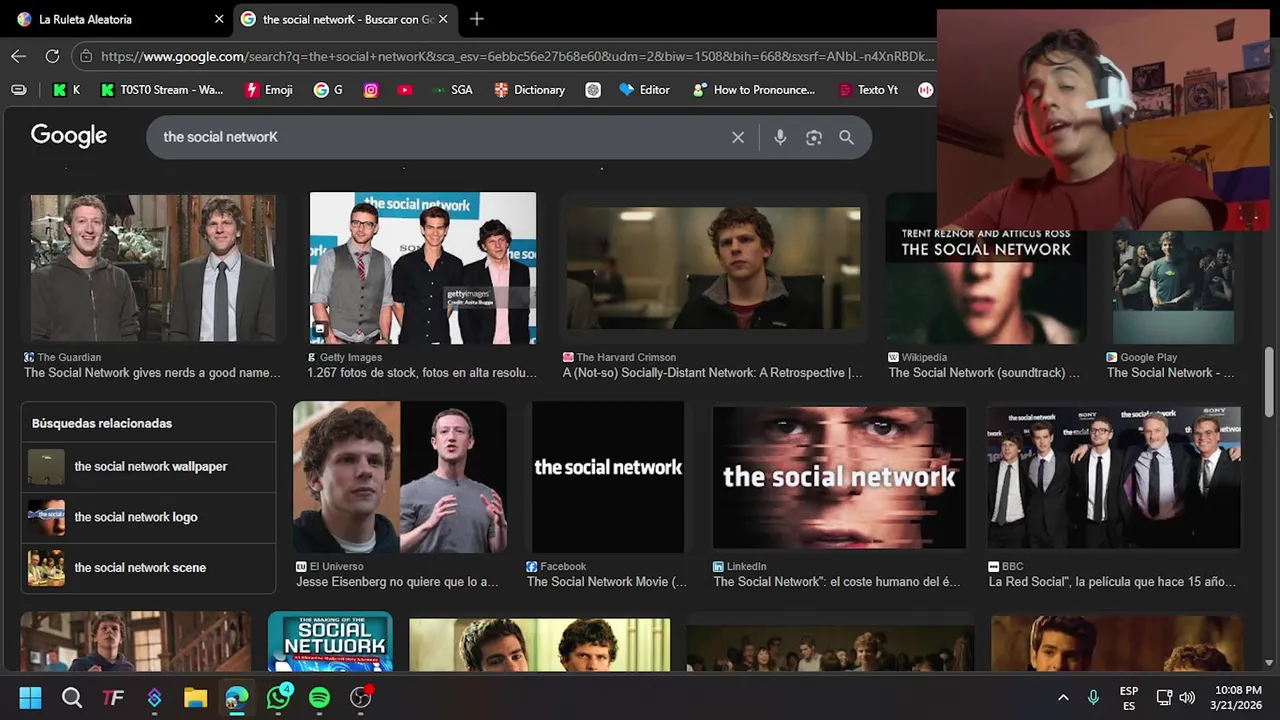
Task: Open File Explorer from the taskbar
Action: point(195,697)
